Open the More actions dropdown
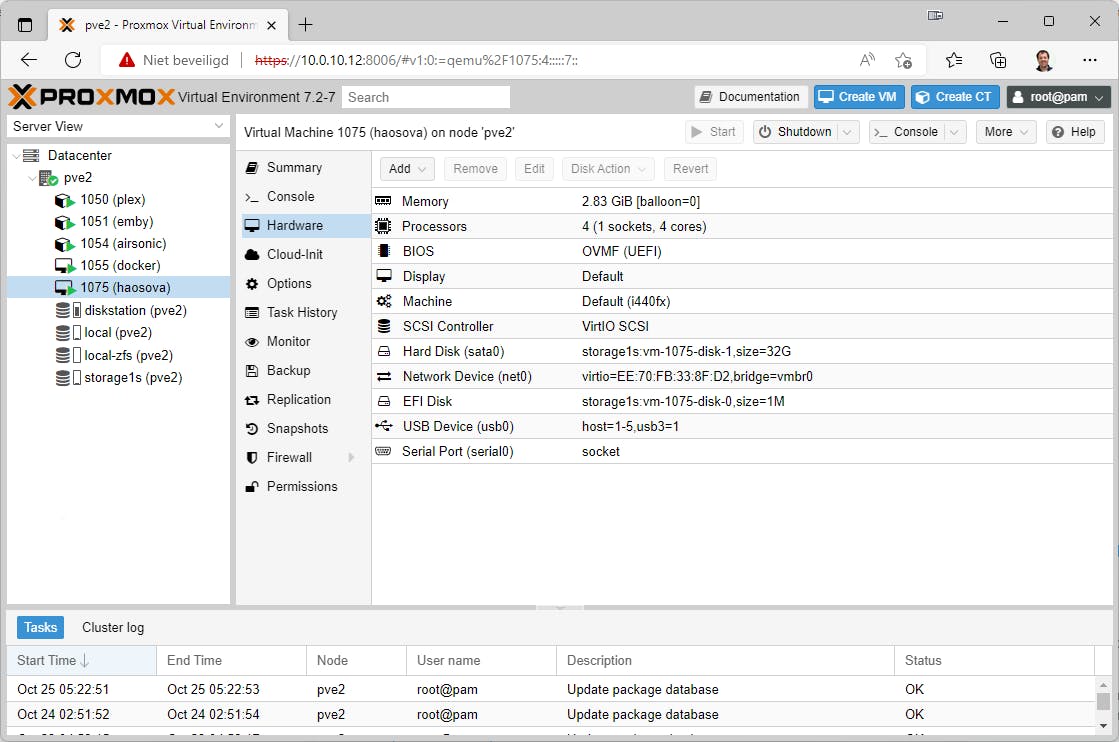1119x742 pixels. (x=1006, y=132)
